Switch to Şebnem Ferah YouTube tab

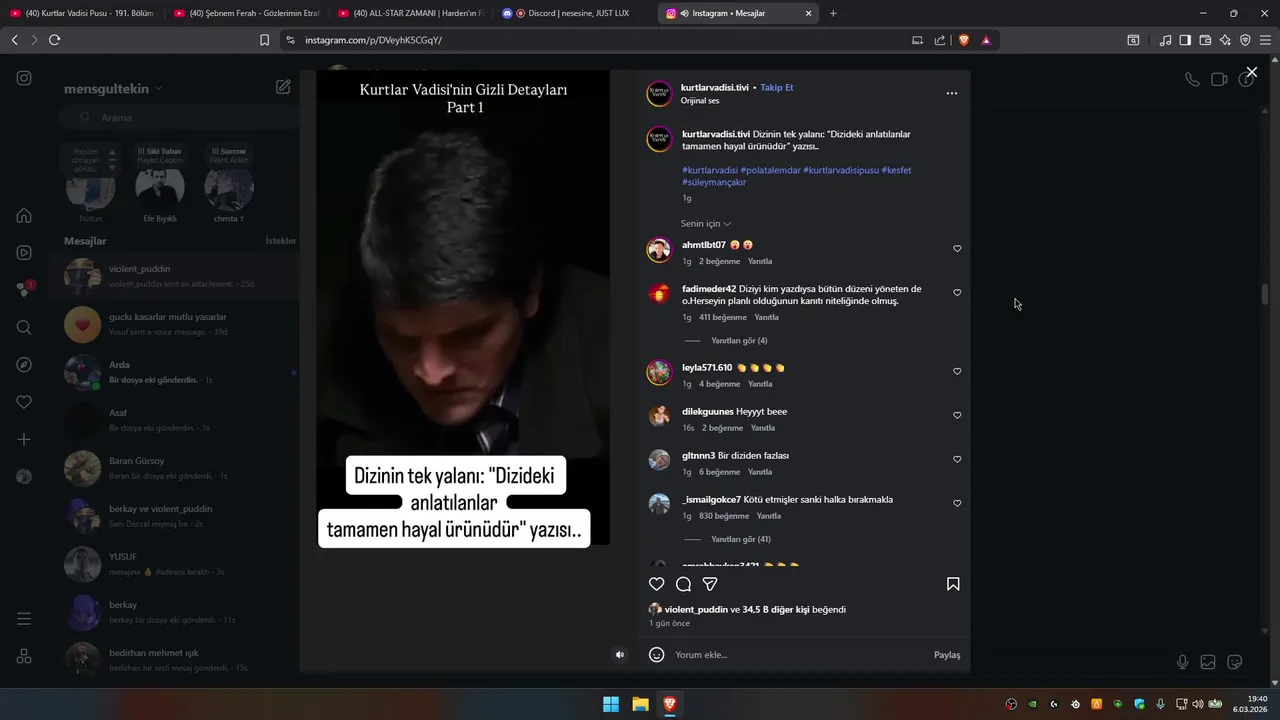click(x=246, y=13)
